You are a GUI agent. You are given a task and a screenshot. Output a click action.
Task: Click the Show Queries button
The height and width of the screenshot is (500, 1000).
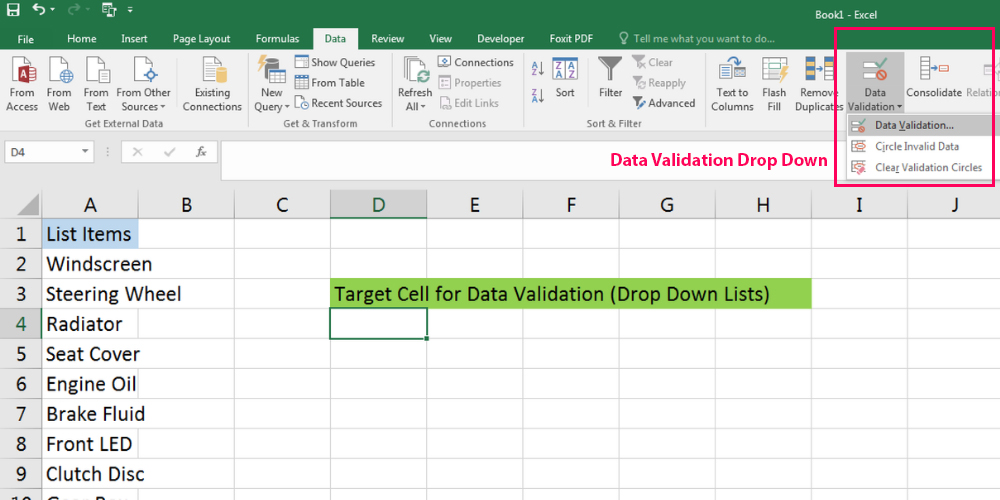tap(335, 62)
